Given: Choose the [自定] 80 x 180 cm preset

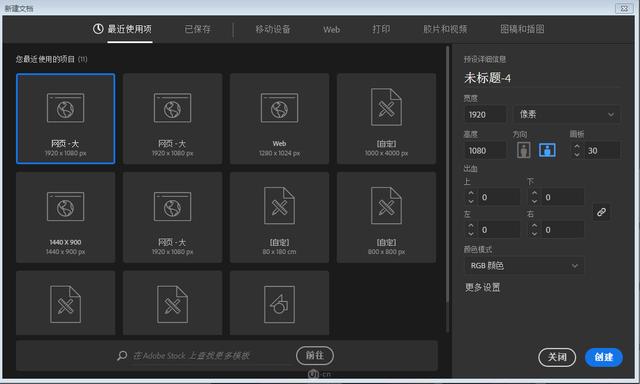Looking at the screenshot, I should 279,217.
